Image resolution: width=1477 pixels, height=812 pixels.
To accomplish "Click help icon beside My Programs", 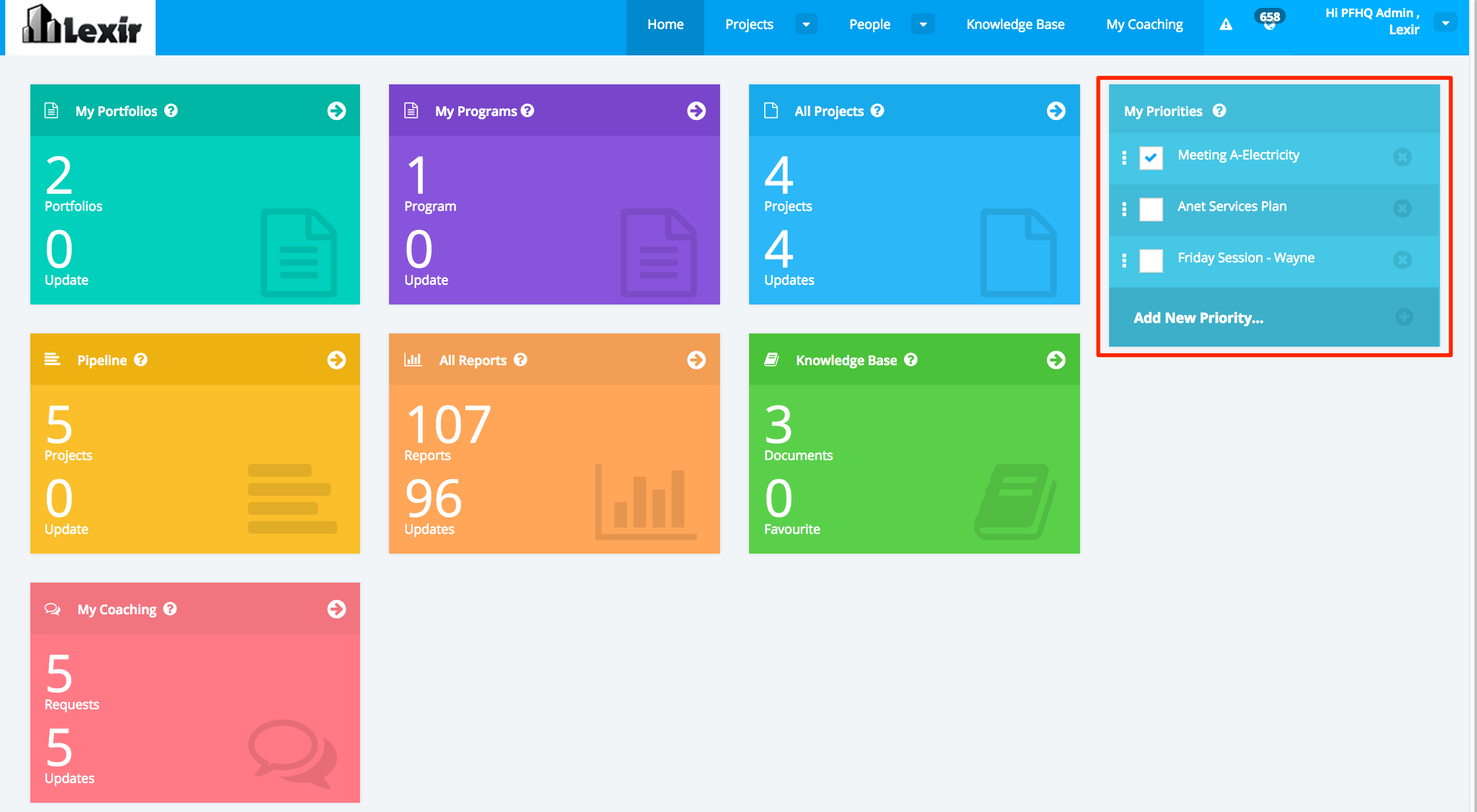I will coord(527,111).
